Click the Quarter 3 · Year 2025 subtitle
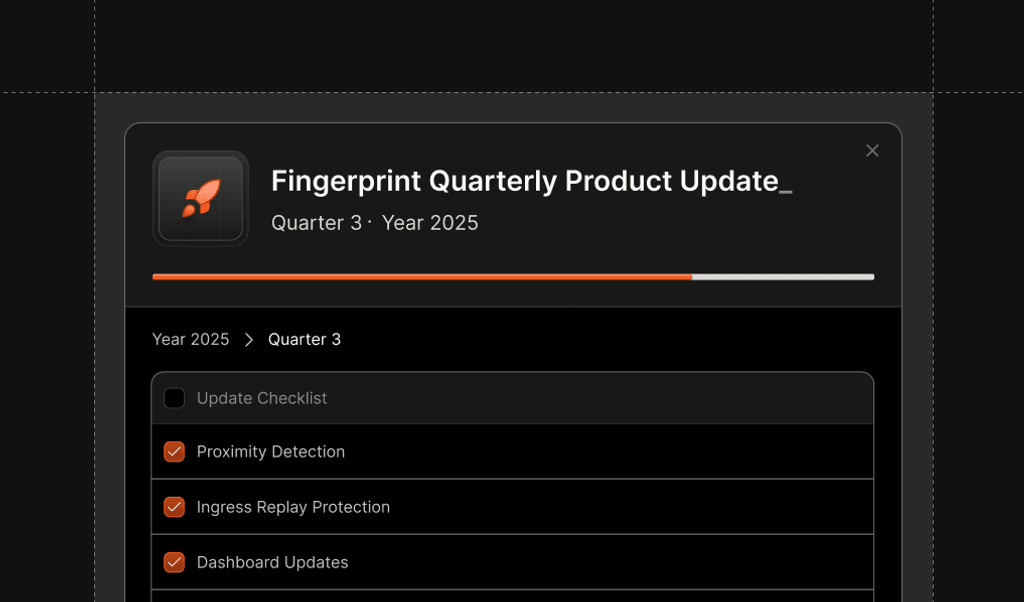 click(374, 223)
